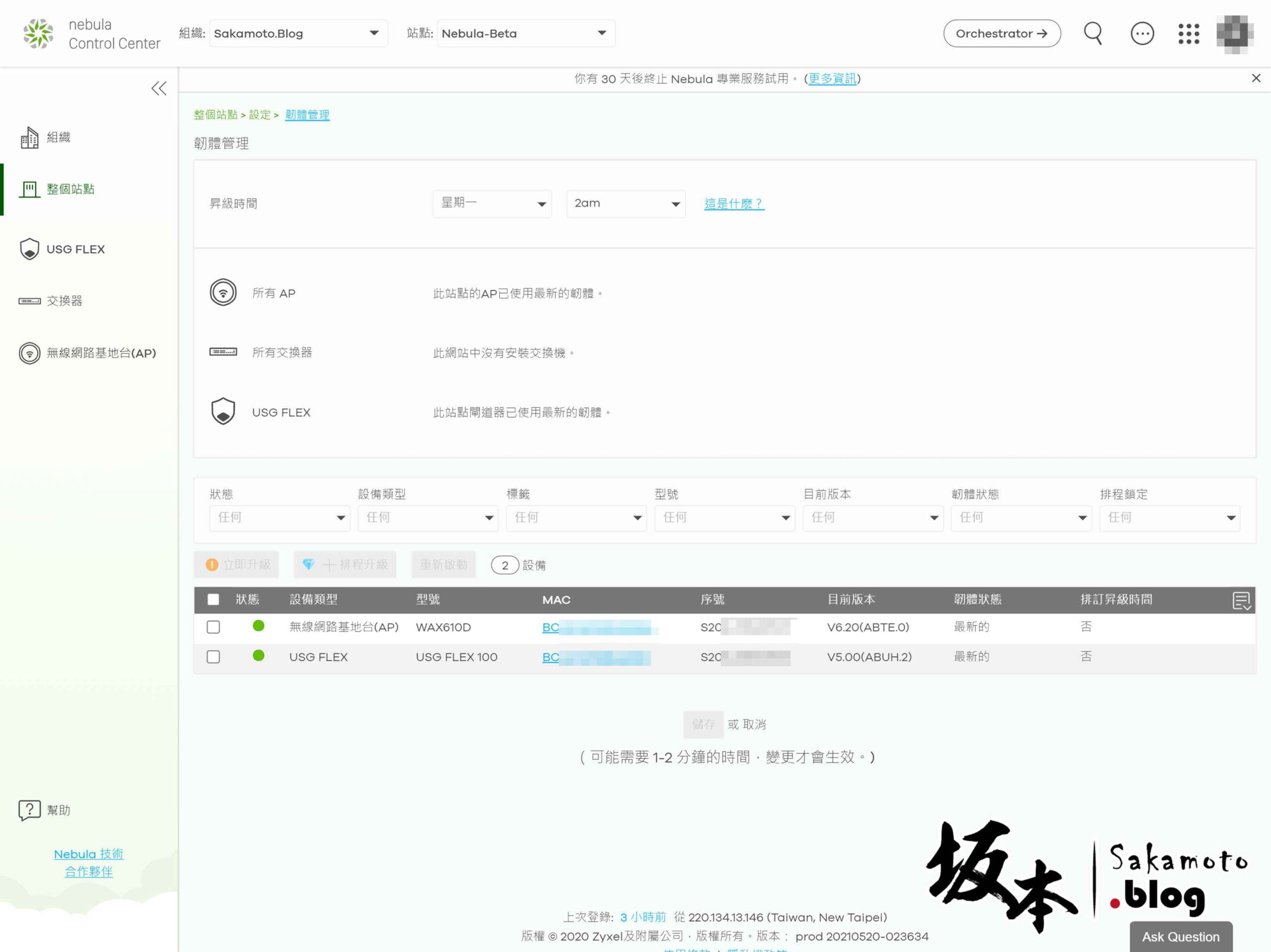This screenshot has height=952, width=1271.
Task: Collapse the sidebar with double-chevron icon
Action: [x=158, y=88]
